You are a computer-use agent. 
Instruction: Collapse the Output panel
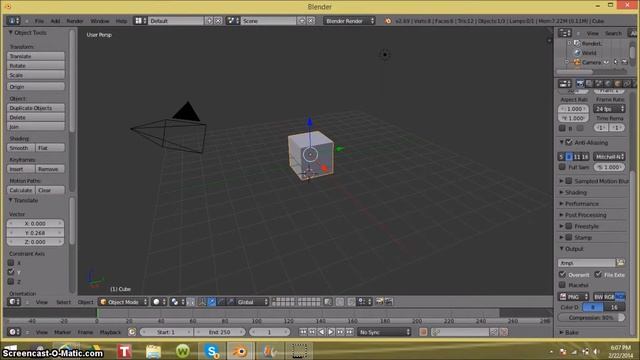click(x=574, y=249)
